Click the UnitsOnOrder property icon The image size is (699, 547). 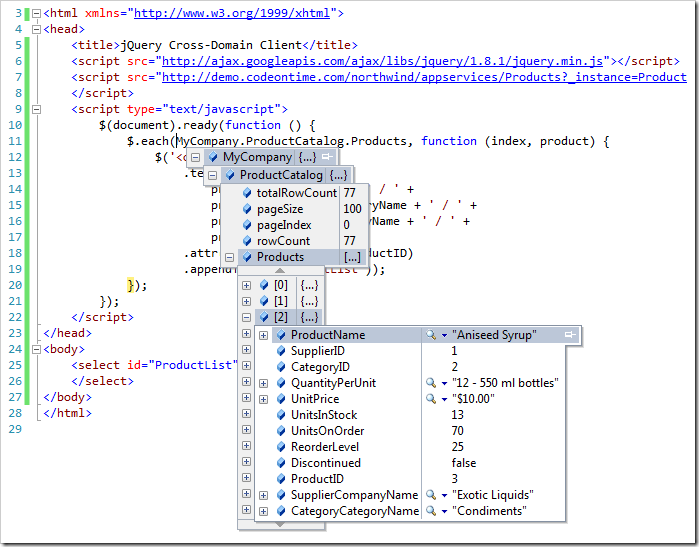click(281, 432)
